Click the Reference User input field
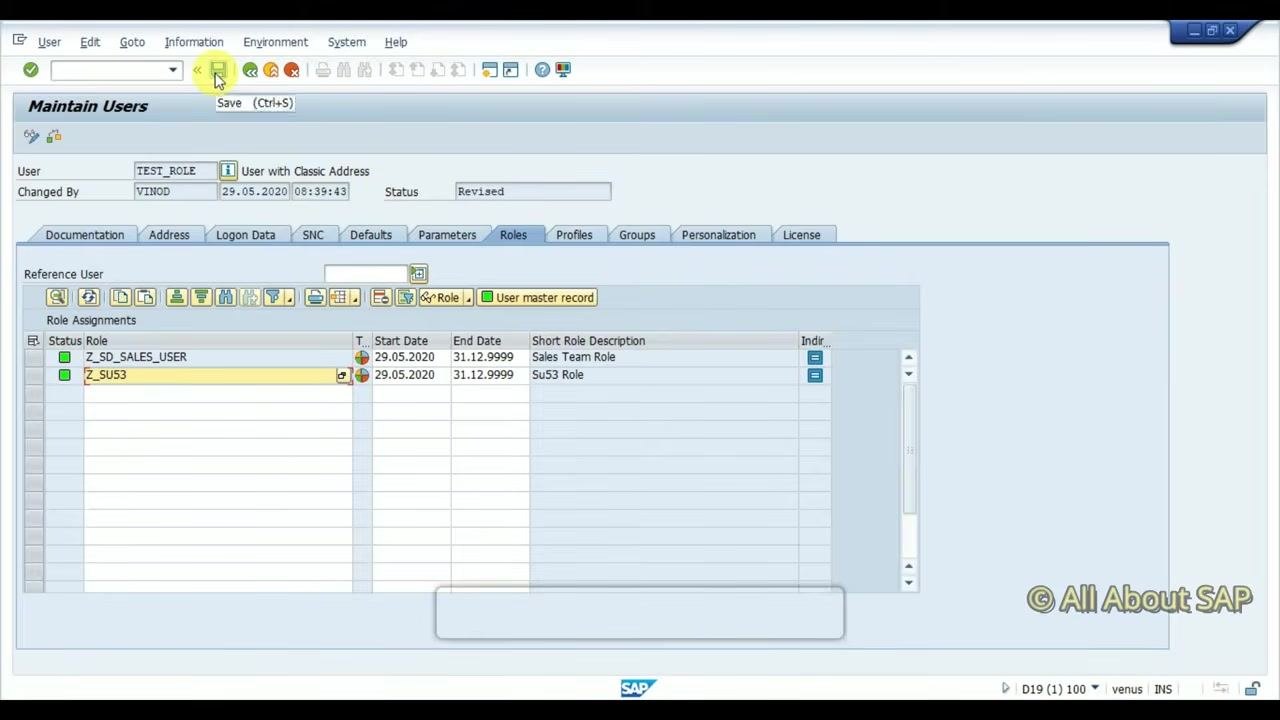 click(366, 274)
